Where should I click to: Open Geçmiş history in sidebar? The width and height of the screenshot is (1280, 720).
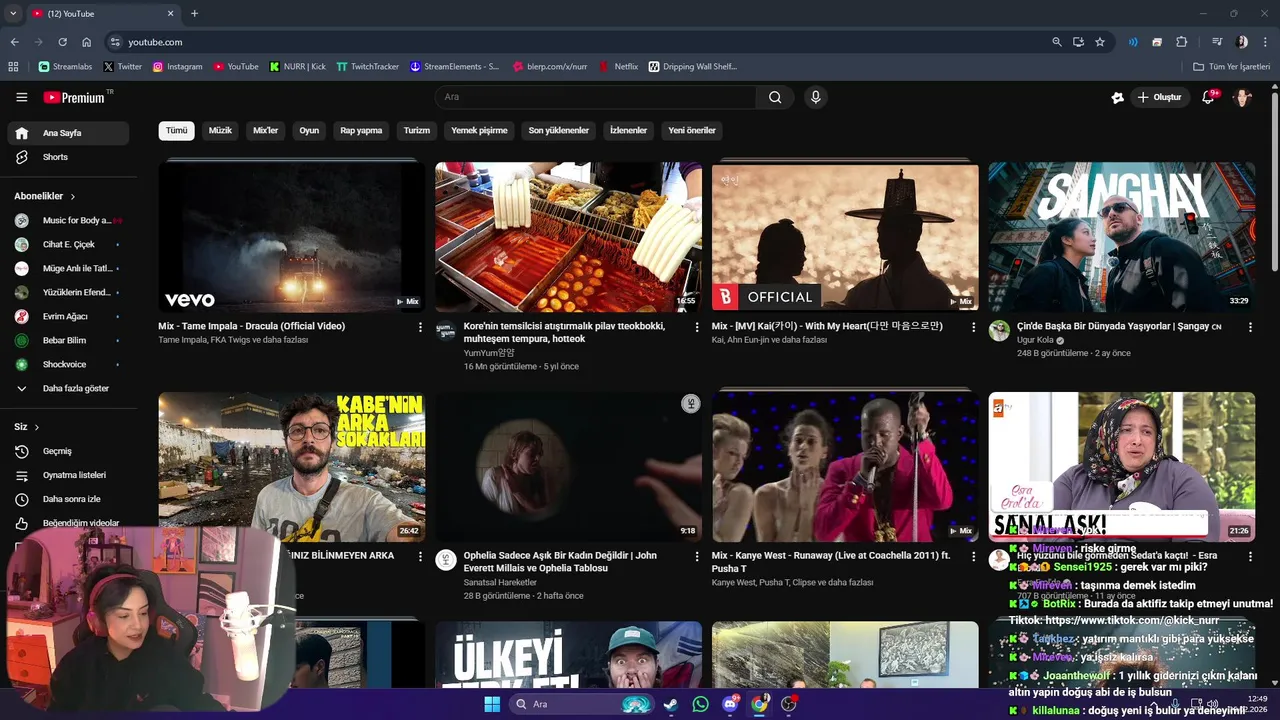point(68,451)
